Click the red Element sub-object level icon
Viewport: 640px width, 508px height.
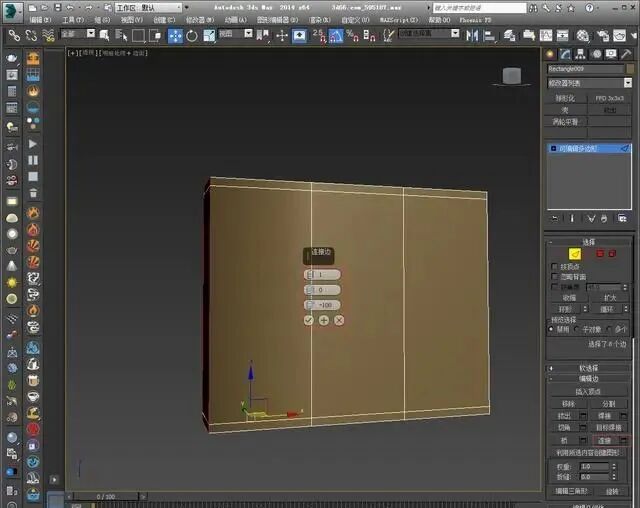click(x=612, y=254)
